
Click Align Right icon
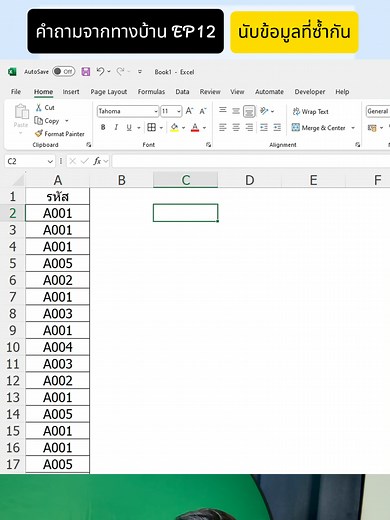click(249, 127)
